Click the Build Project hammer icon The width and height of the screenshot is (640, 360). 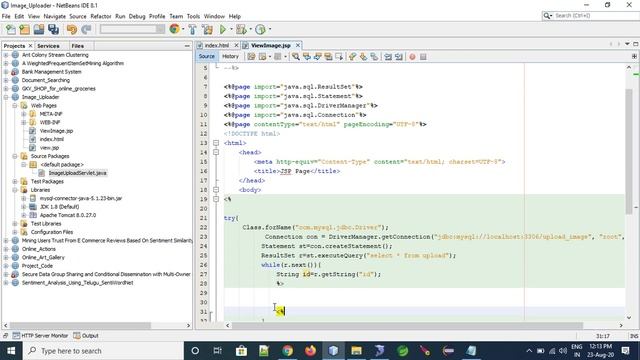192,29
